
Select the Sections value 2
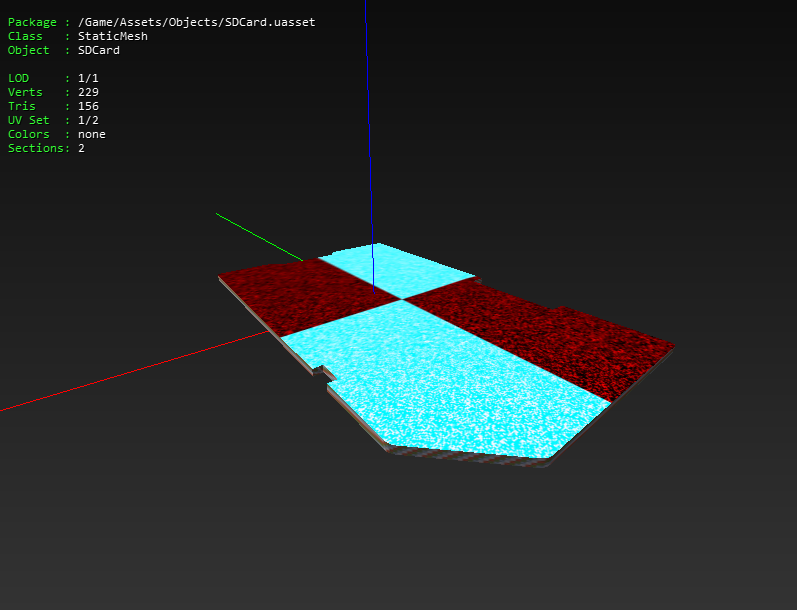(x=81, y=148)
